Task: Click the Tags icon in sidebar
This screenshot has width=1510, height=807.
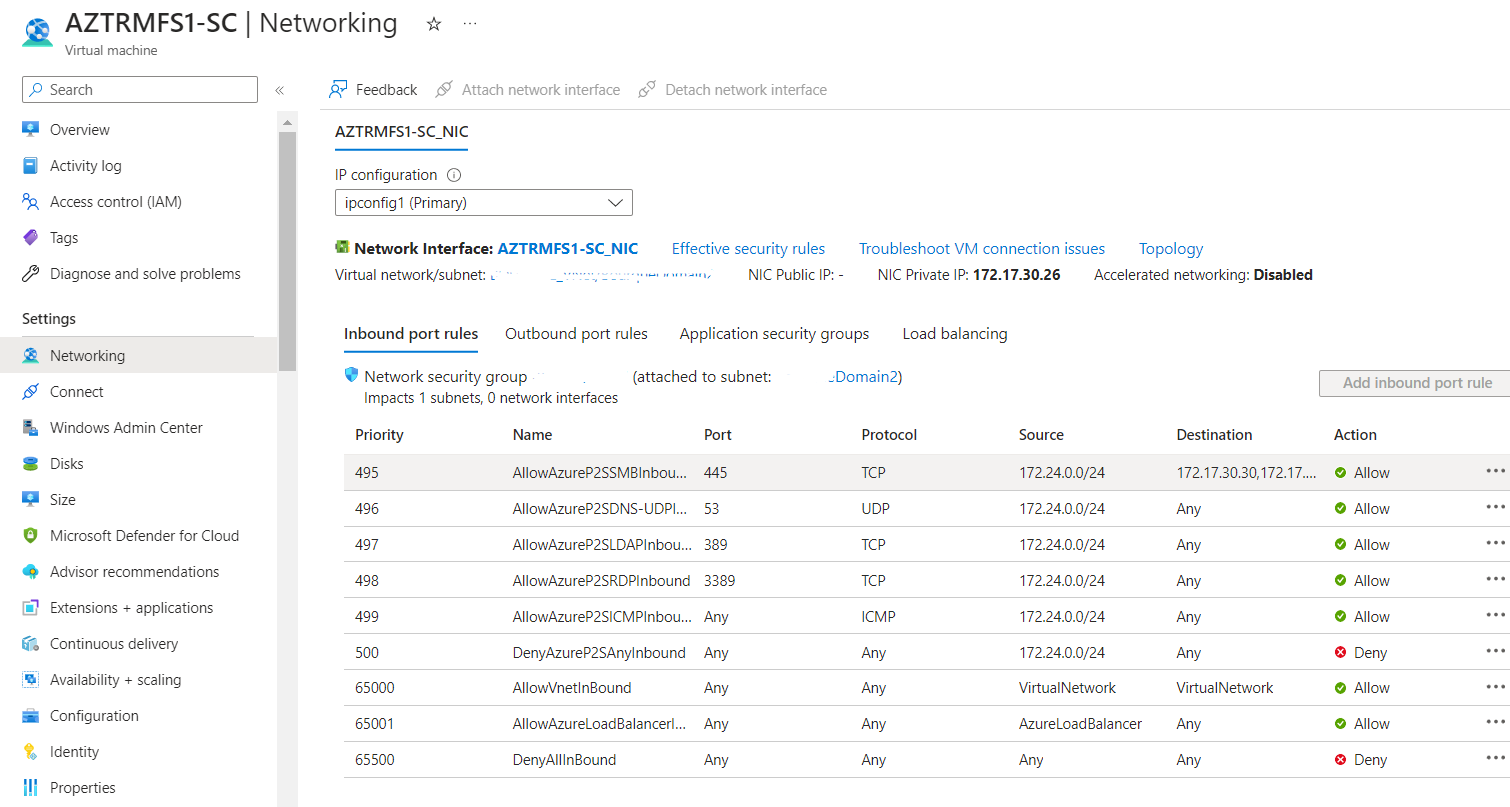Action: (30, 238)
